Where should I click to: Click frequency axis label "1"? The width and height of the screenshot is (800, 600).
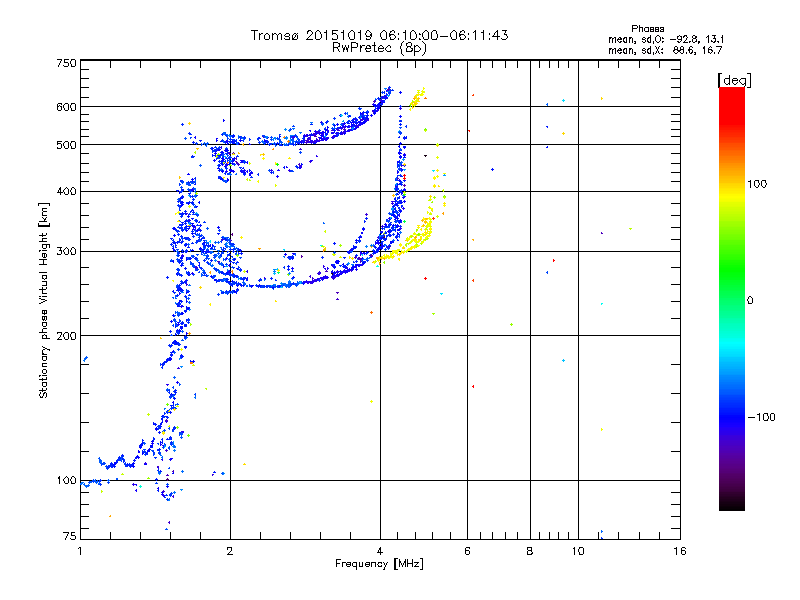pos(80,551)
